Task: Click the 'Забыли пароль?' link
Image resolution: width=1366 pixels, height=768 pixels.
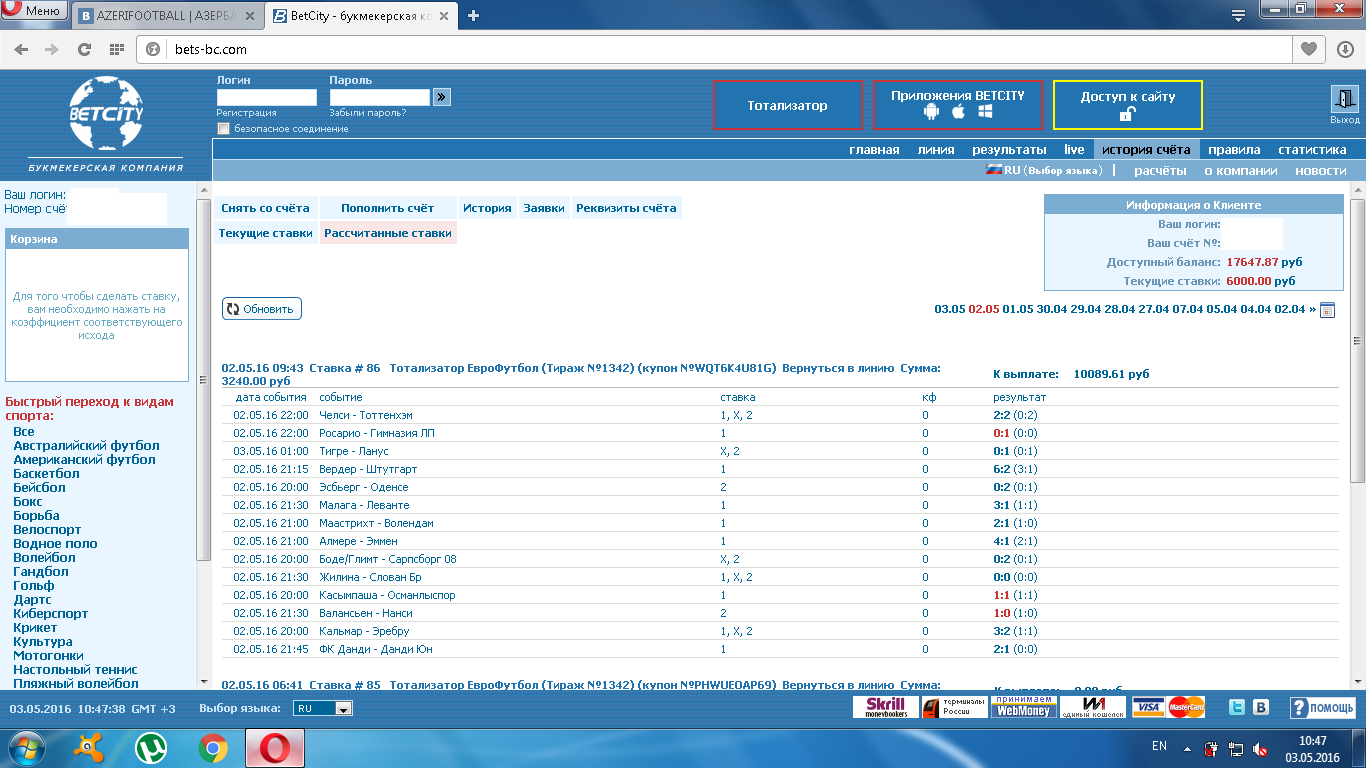Action: click(367, 113)
